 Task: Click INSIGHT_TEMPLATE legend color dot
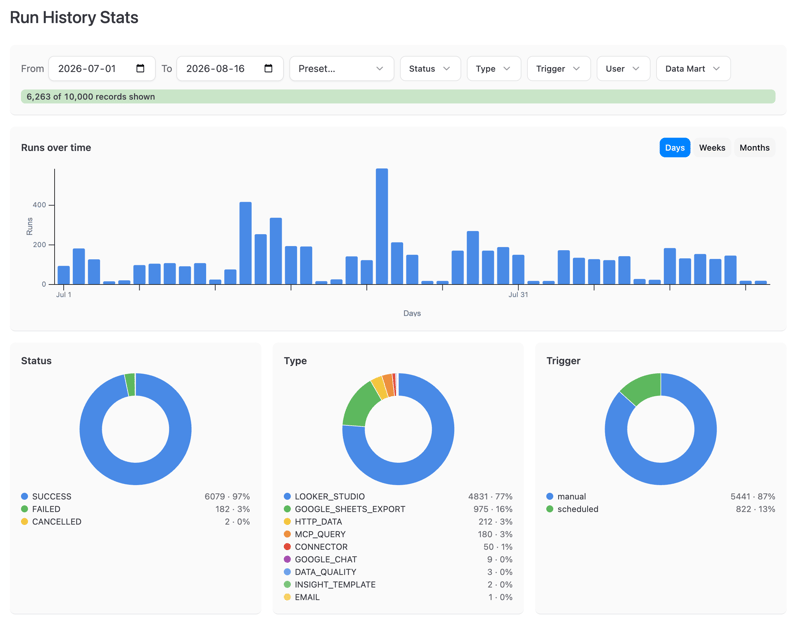[x=287, y=584]
